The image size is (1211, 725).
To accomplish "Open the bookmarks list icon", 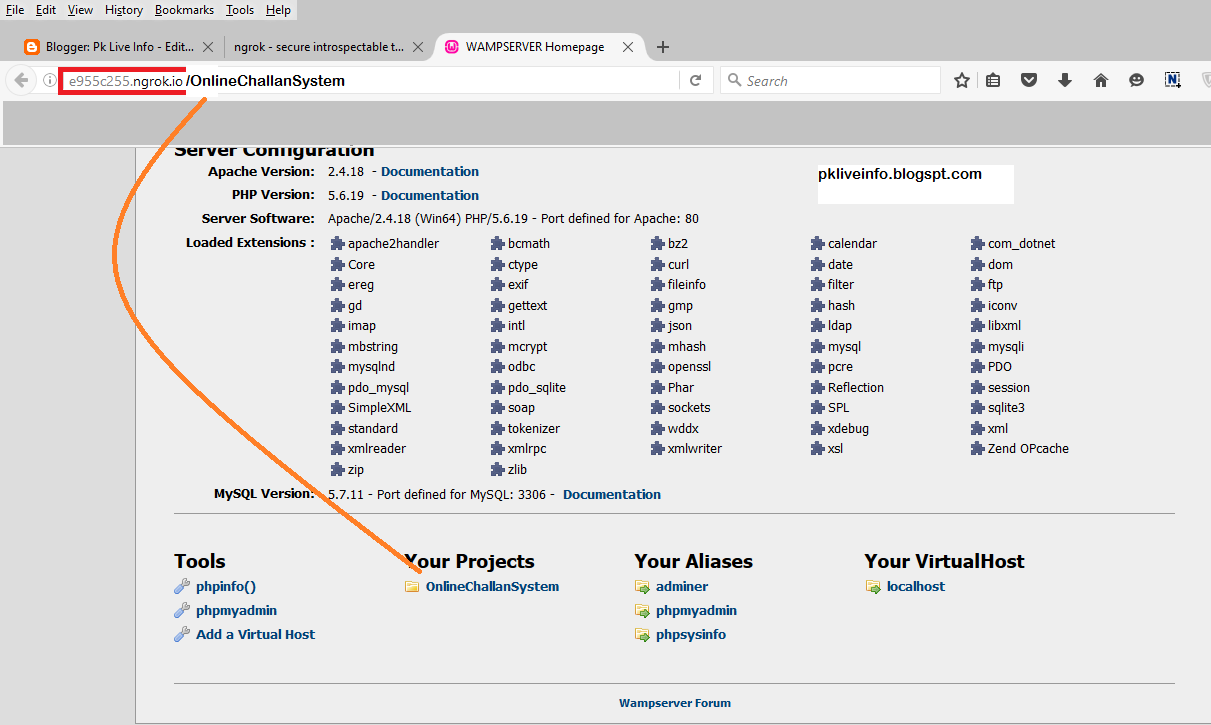I will [993, 81].
